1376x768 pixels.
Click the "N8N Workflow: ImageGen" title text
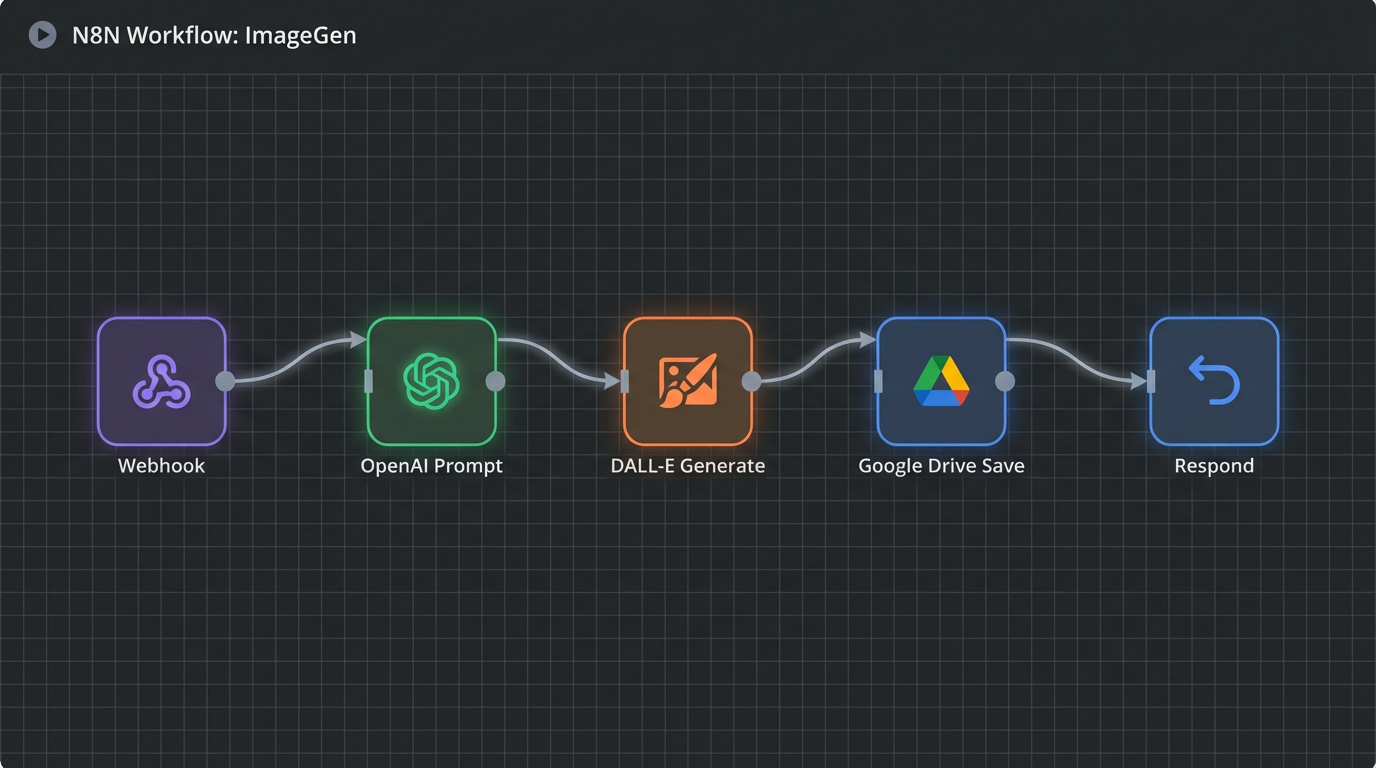pyautogui.click(x=214, y=36)
